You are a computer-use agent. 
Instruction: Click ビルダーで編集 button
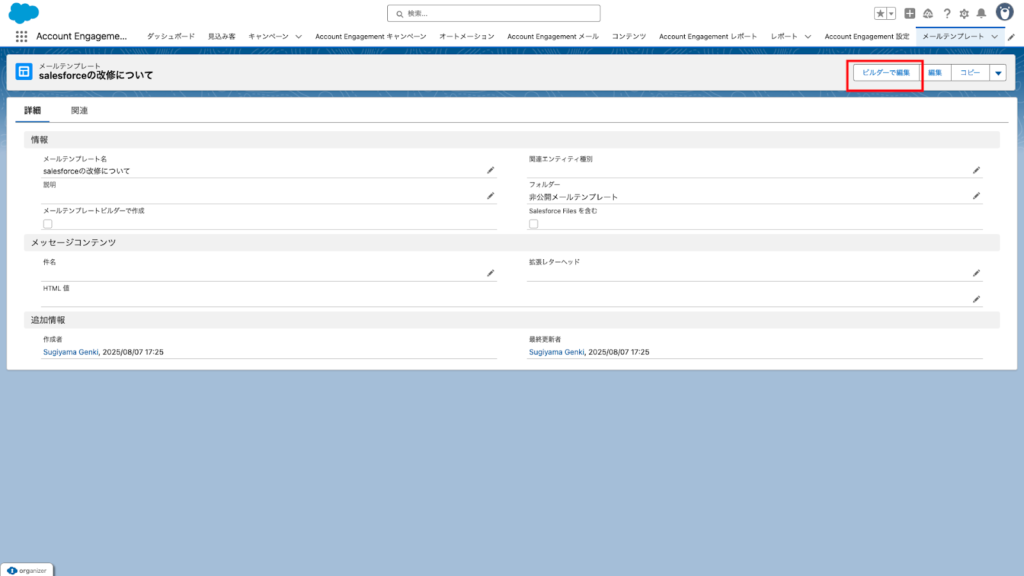coord(886,73)
